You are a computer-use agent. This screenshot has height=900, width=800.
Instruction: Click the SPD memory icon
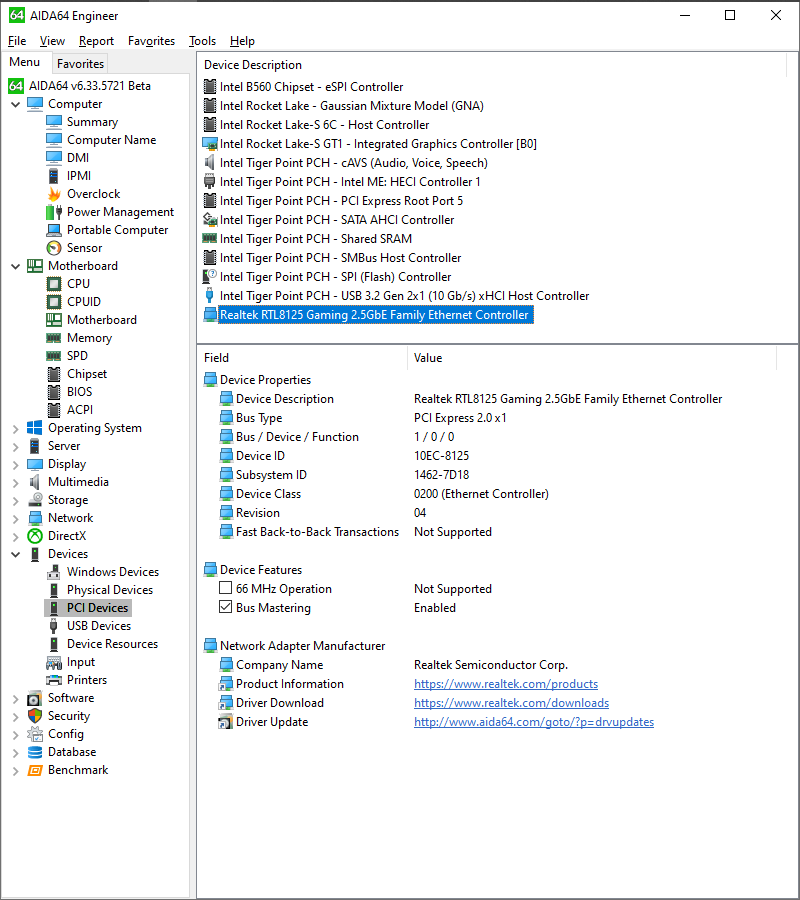pos(54,356)
